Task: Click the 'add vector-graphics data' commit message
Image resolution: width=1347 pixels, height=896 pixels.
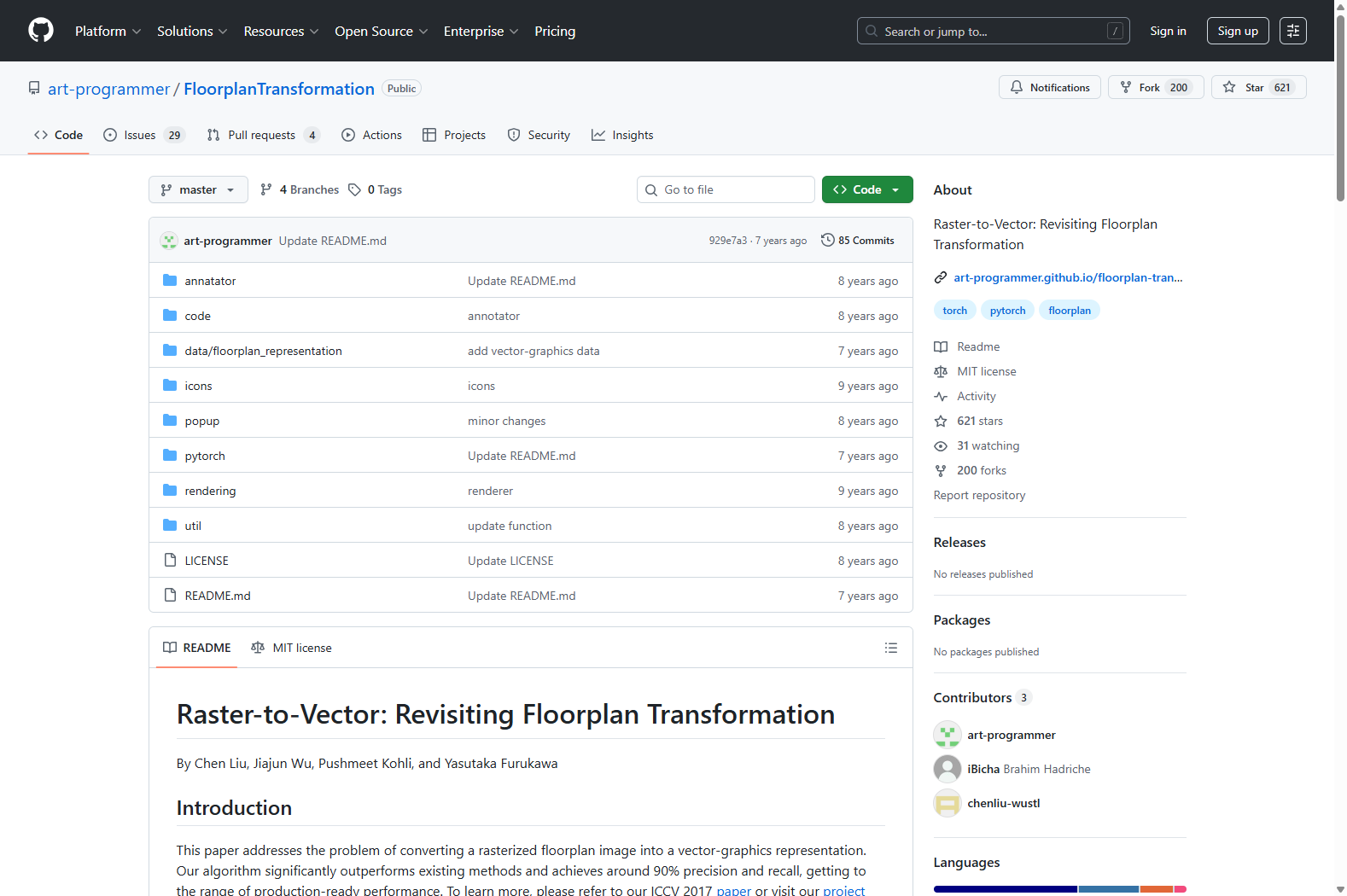Action: tap(534, 351)
